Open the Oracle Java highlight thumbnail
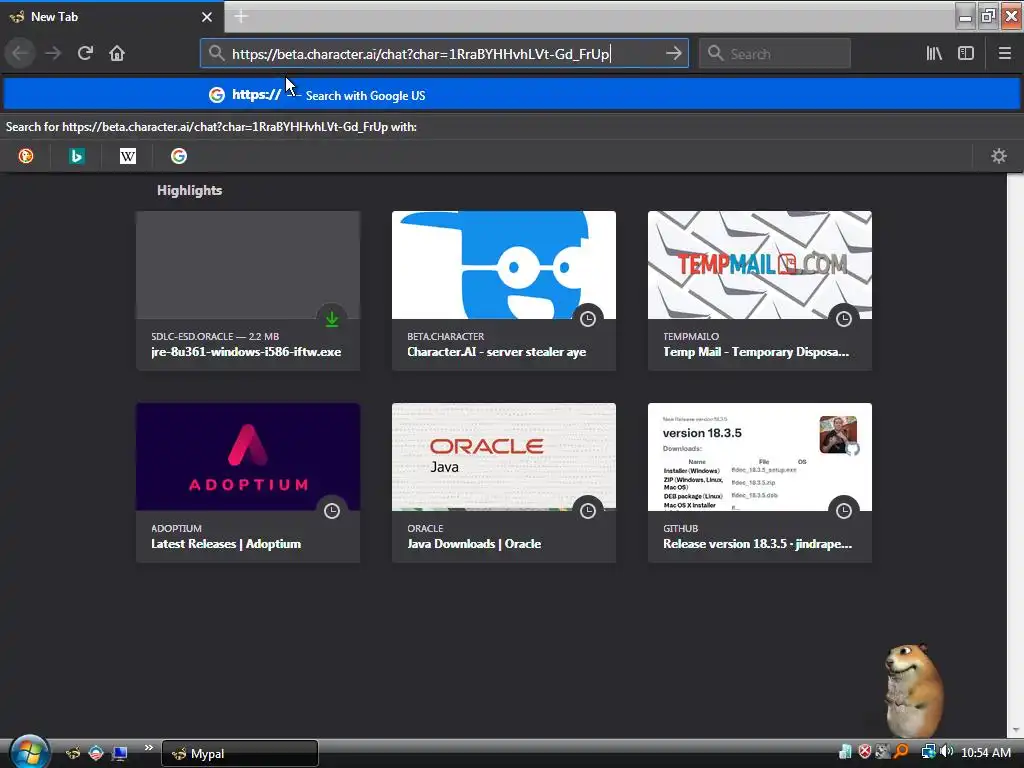 (x=504, y=456)
